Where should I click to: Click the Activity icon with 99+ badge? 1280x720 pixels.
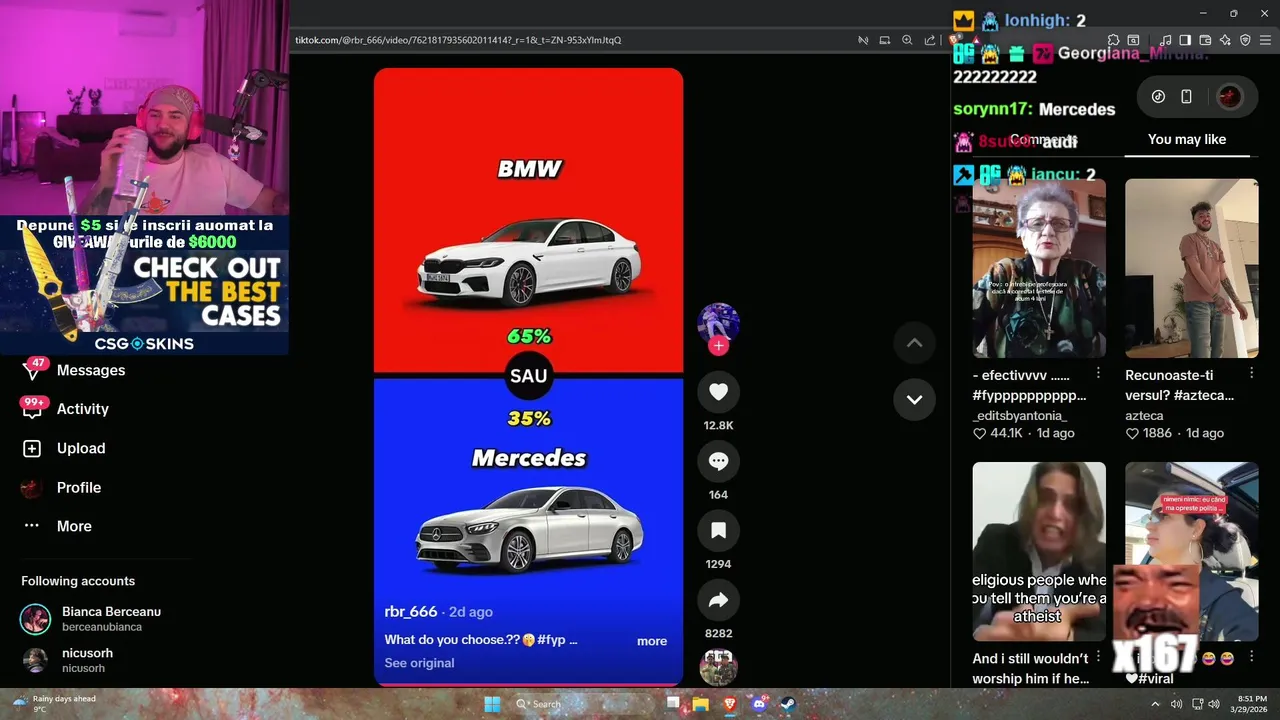coord(32,409)
